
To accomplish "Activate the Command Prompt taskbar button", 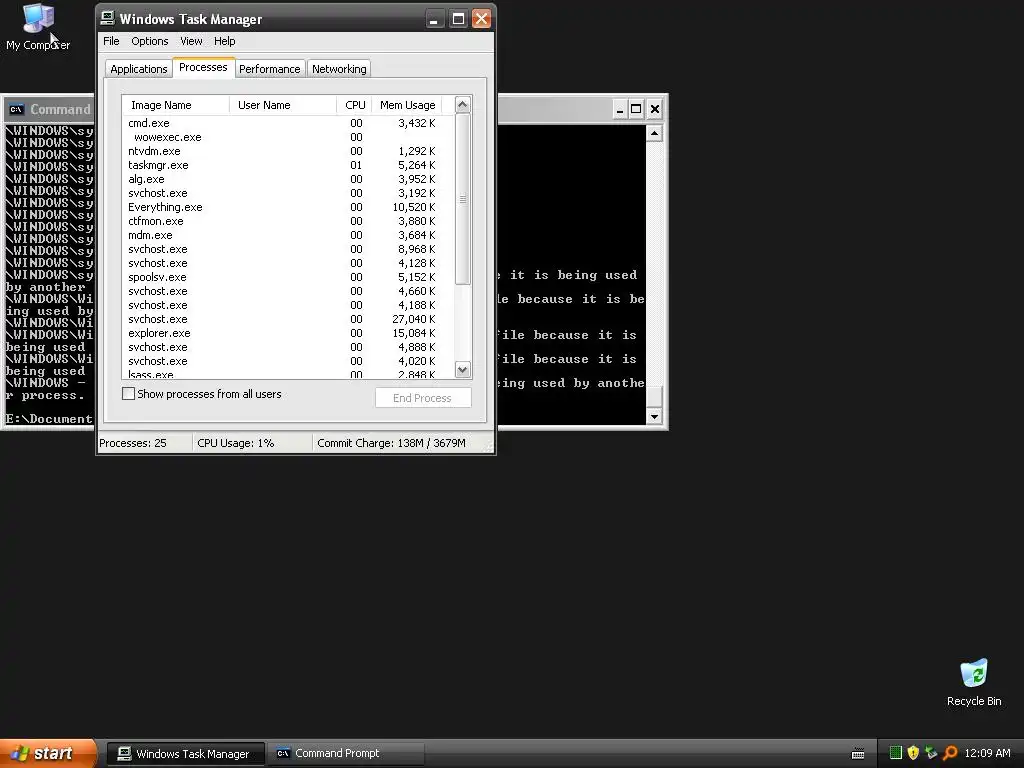I will (346, 754).
